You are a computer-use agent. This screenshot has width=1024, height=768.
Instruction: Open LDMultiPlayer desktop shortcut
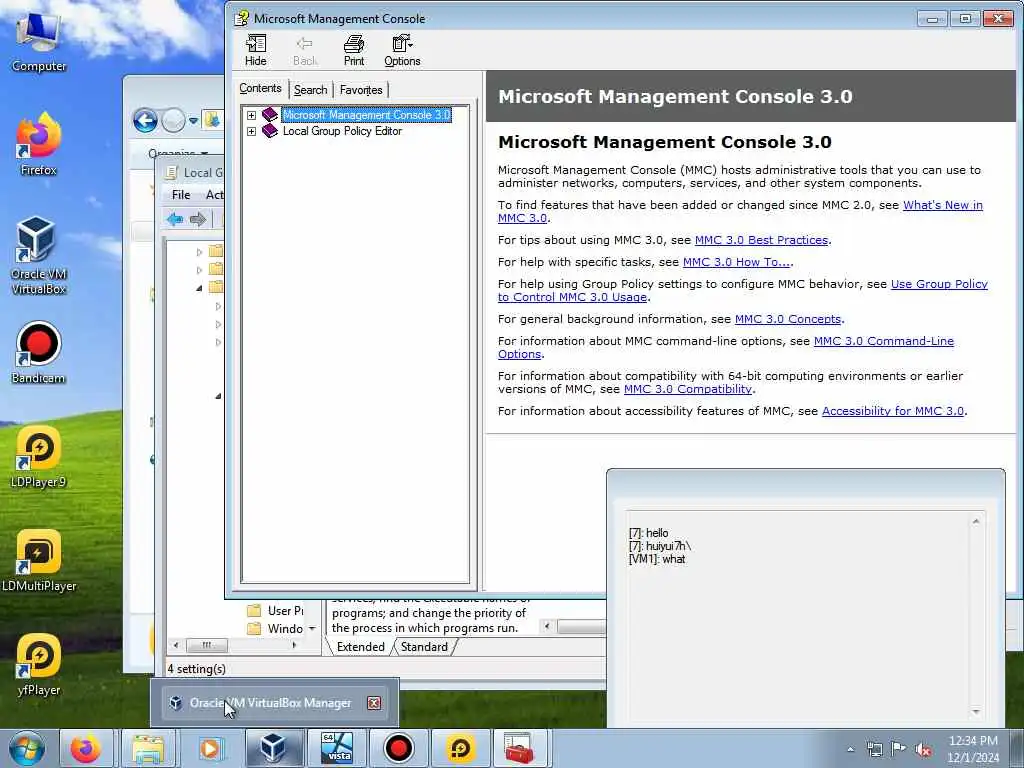pos(39,560)
